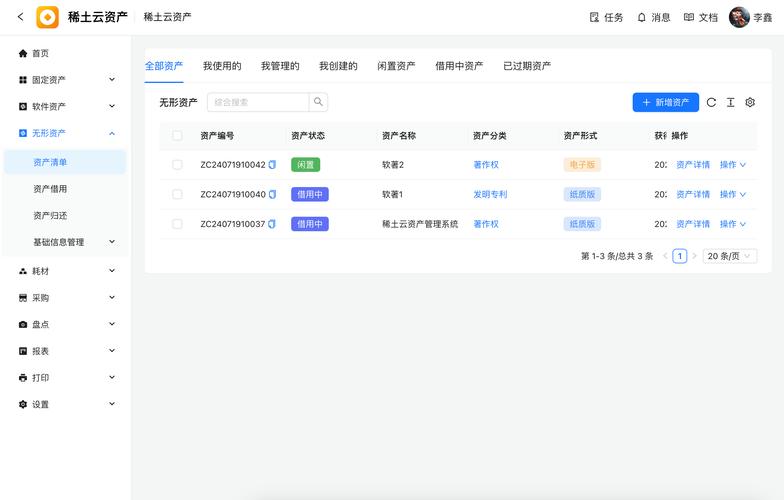Screen dimensions: 784x500
Task: Check the row for 软著2
Action: coord(177,165)
